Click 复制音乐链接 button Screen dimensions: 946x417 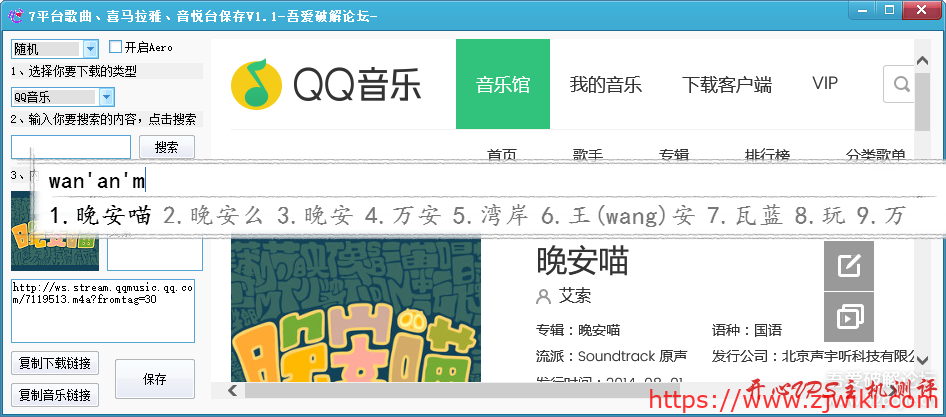pos(55,394)
